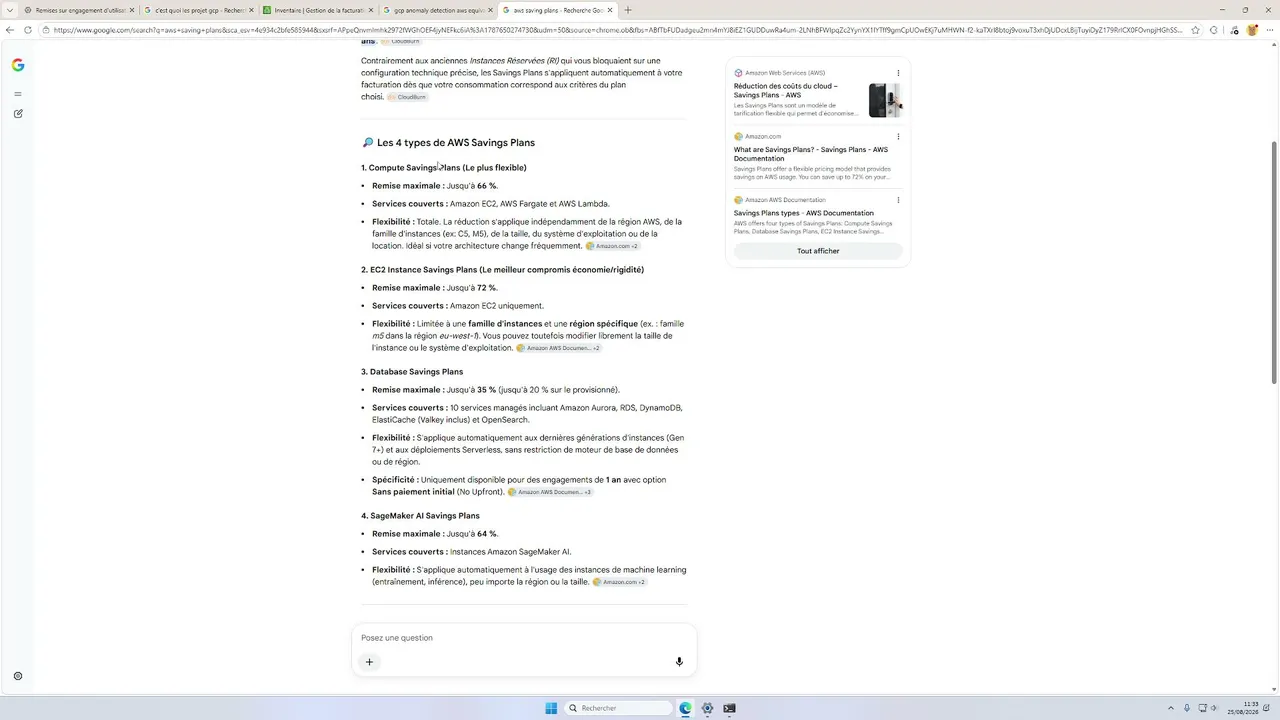Click the '3. Database Savings Plans' heading

(x=412, y=372)
